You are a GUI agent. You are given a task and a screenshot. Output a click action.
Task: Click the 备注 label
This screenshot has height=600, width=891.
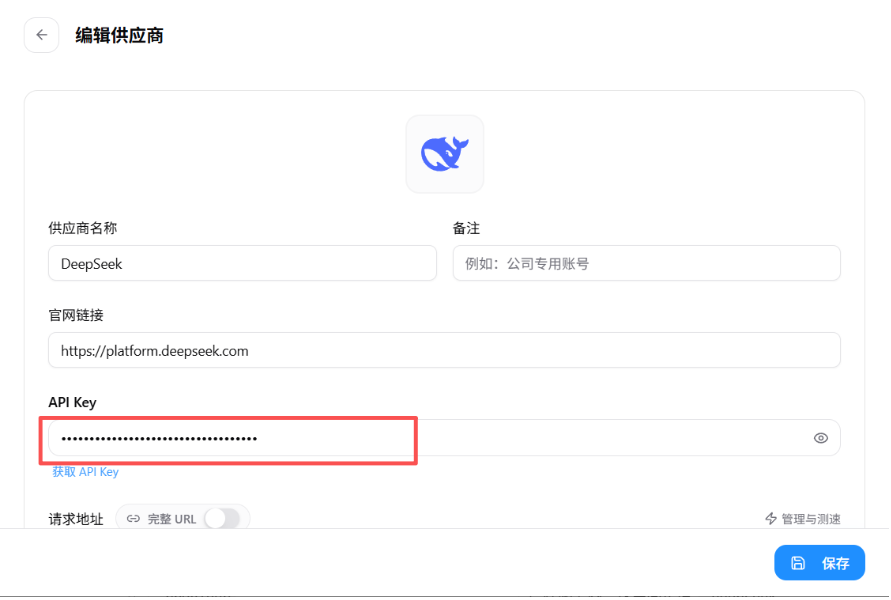point(467,228)
